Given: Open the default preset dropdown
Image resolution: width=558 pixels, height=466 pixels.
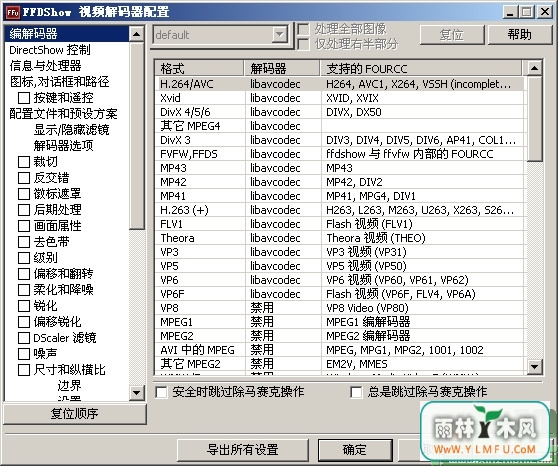Looking at the screenshot, I should click(280, 35).
